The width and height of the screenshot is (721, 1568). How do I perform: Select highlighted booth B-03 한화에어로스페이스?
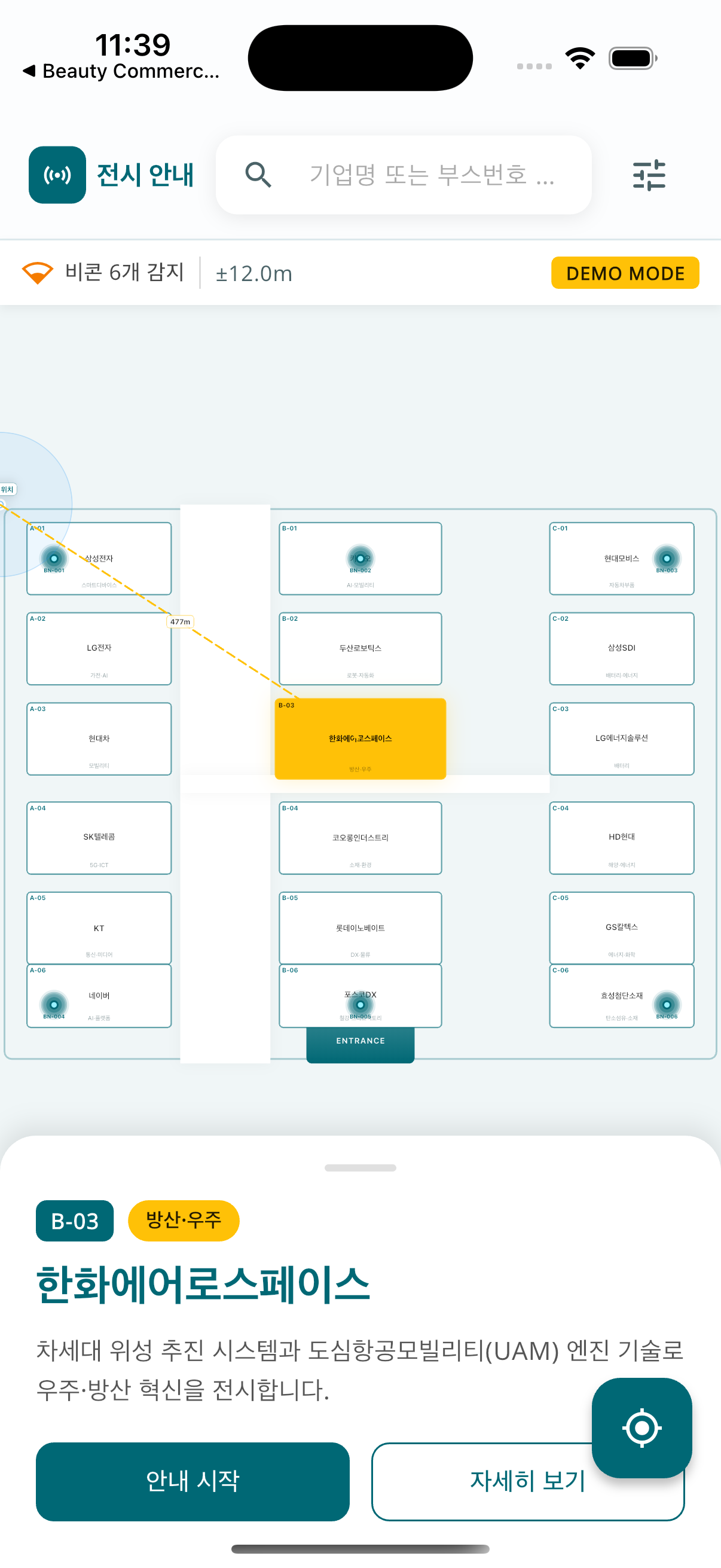pos(360,739)
